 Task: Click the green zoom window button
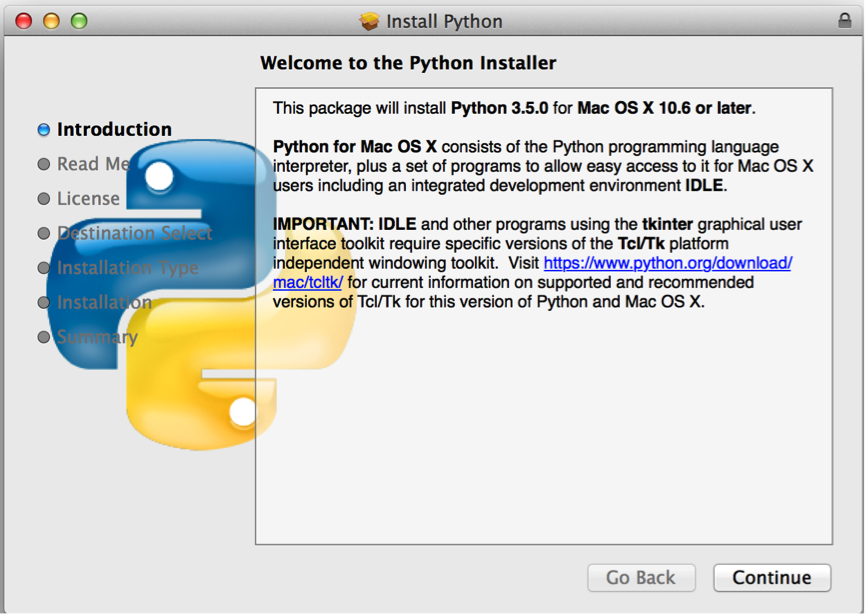[x=79, y=22]
